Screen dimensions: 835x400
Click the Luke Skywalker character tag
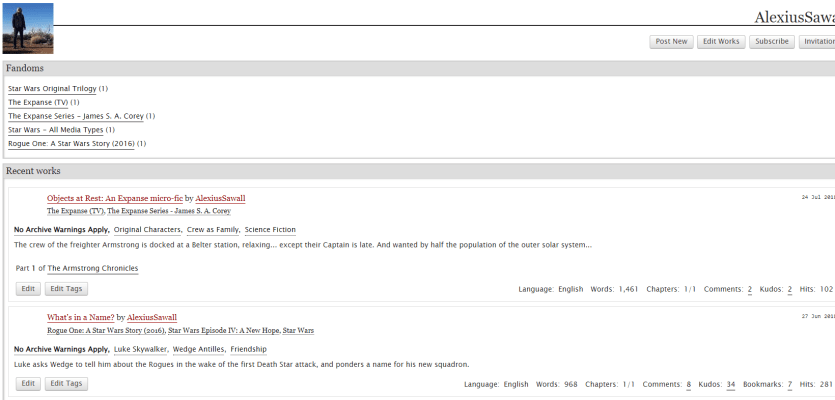(x=140, y=349)
